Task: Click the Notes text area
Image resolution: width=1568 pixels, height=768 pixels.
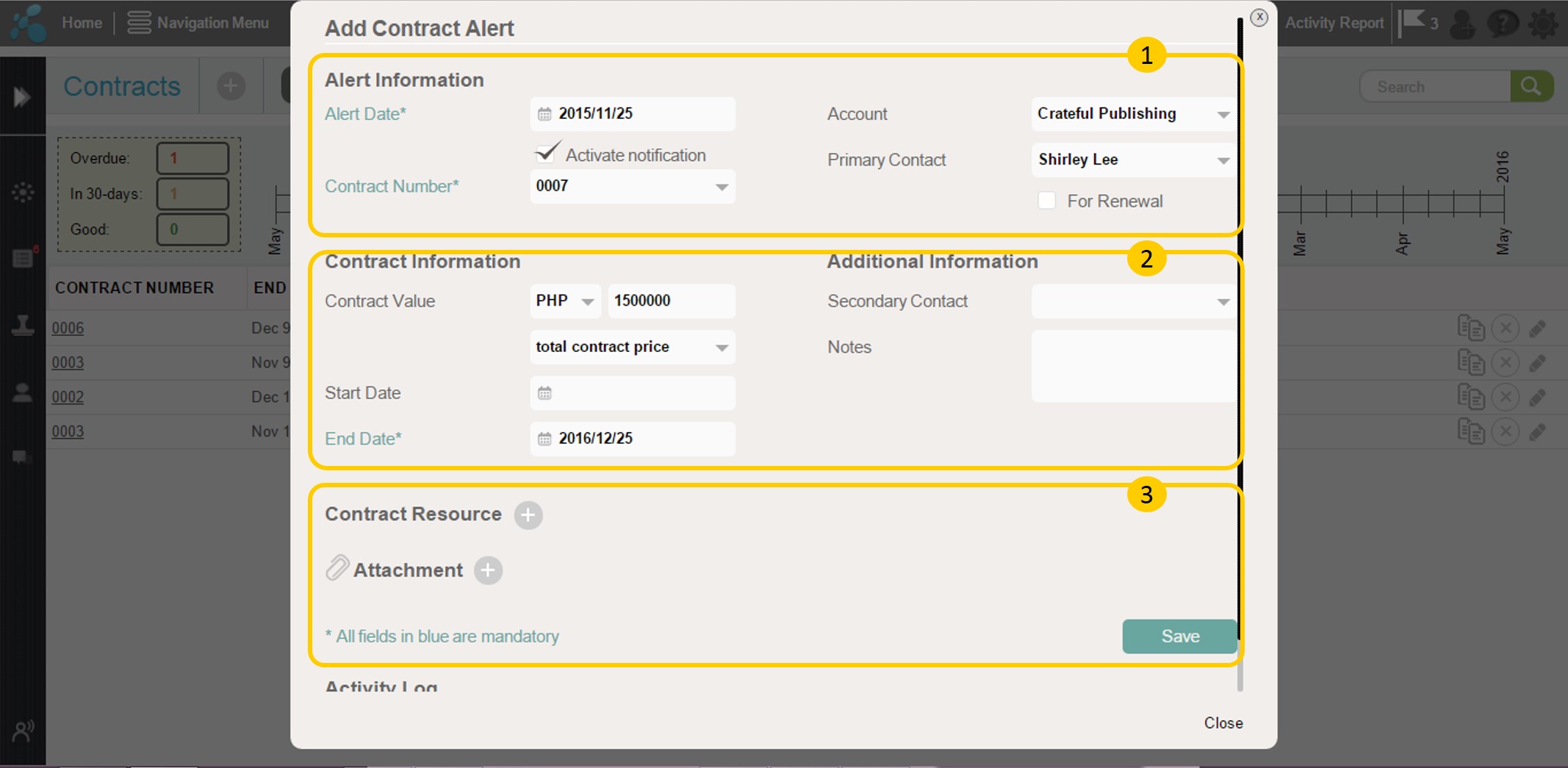Action: click(1134, 366)
